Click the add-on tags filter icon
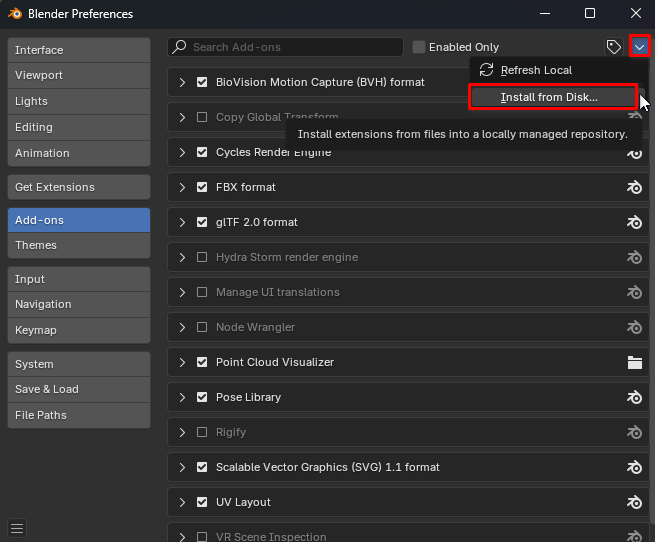This screenshot has width=672, height=542. (x=613, y=47)
